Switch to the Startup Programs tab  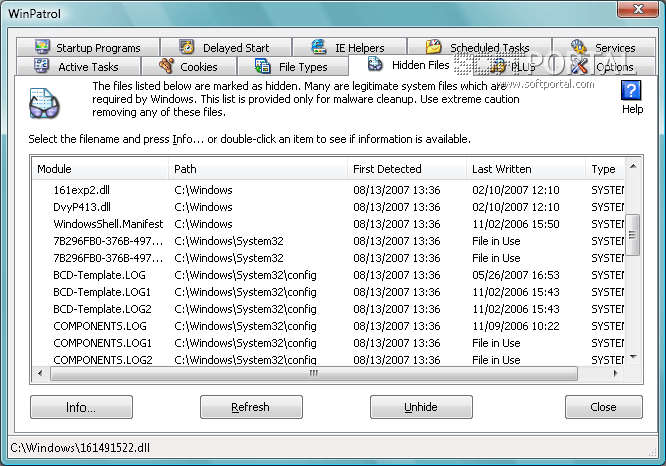[88, 47]
